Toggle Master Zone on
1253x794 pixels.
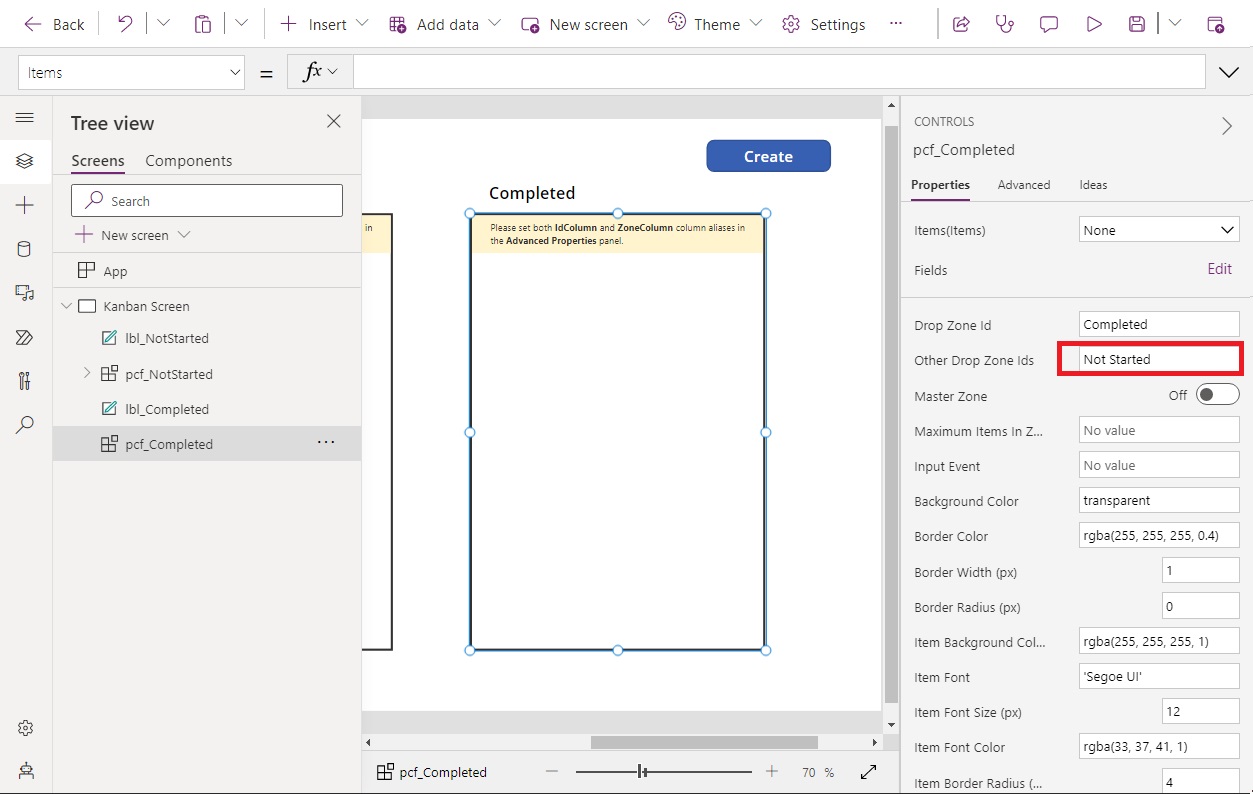coord(1216,394)
